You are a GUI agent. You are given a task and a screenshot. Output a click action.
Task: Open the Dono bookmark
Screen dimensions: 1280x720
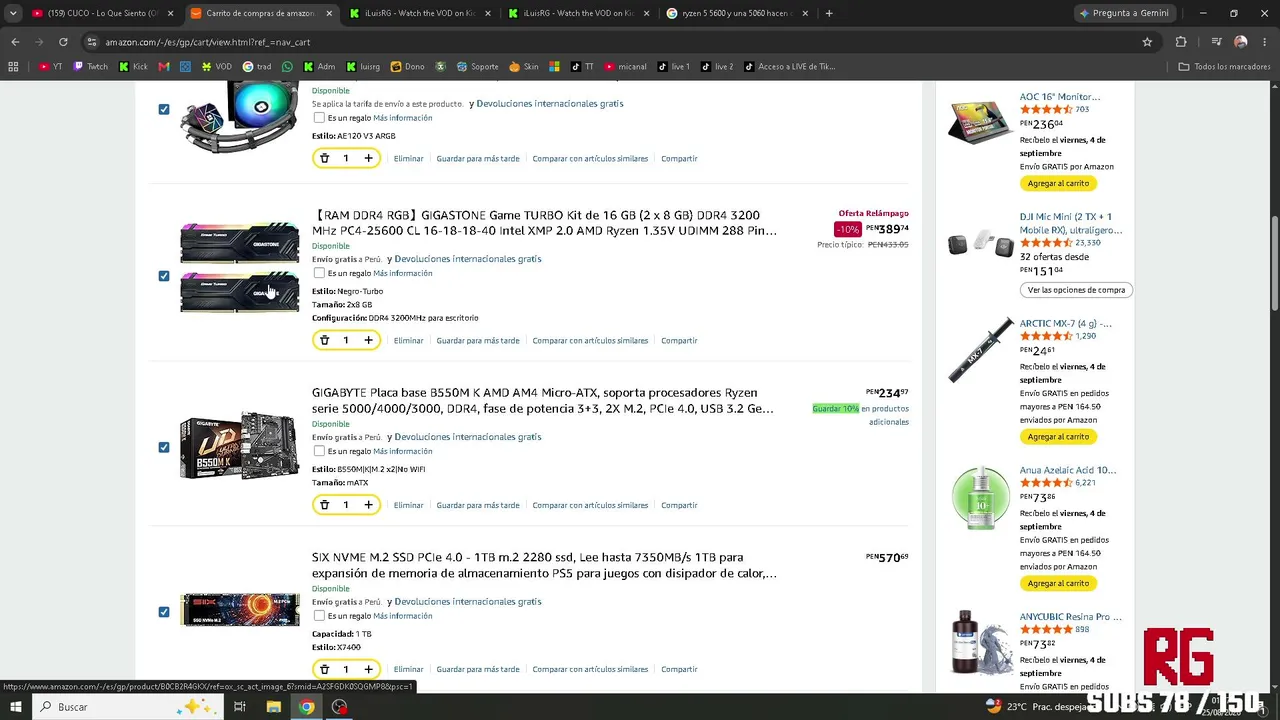(408, 67)
